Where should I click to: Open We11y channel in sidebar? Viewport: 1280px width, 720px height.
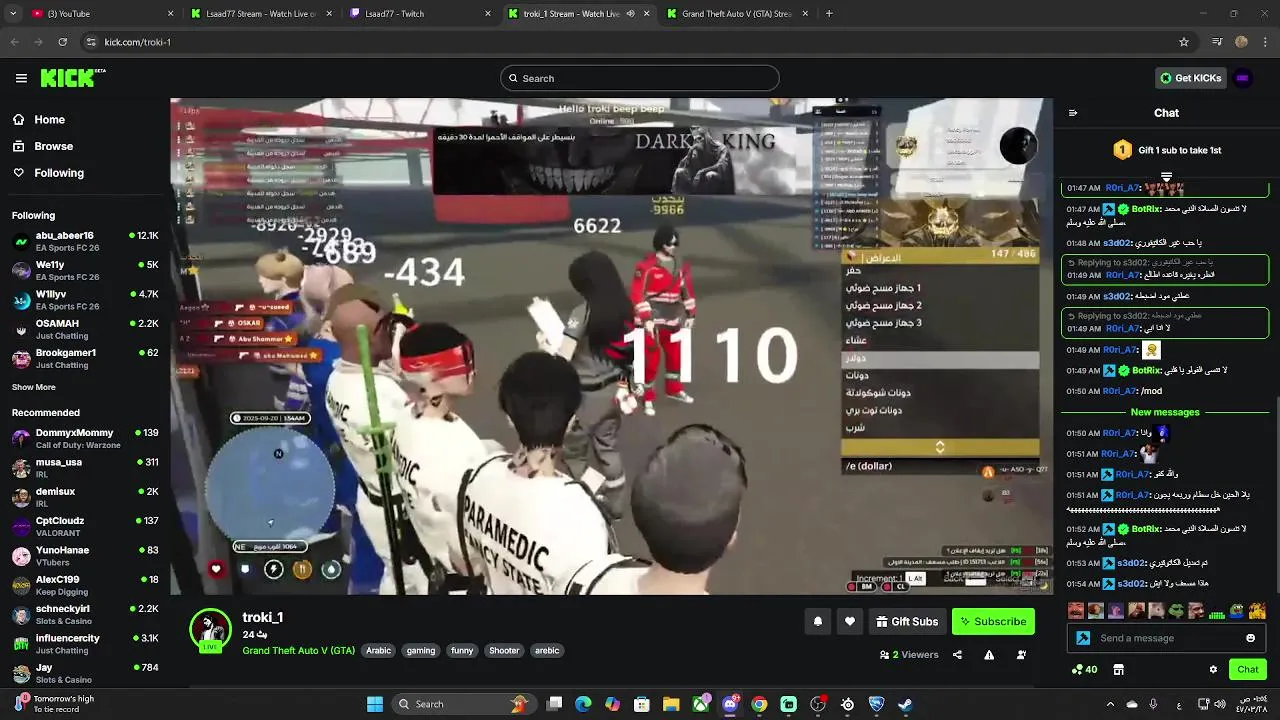click(x=85, y=270)
